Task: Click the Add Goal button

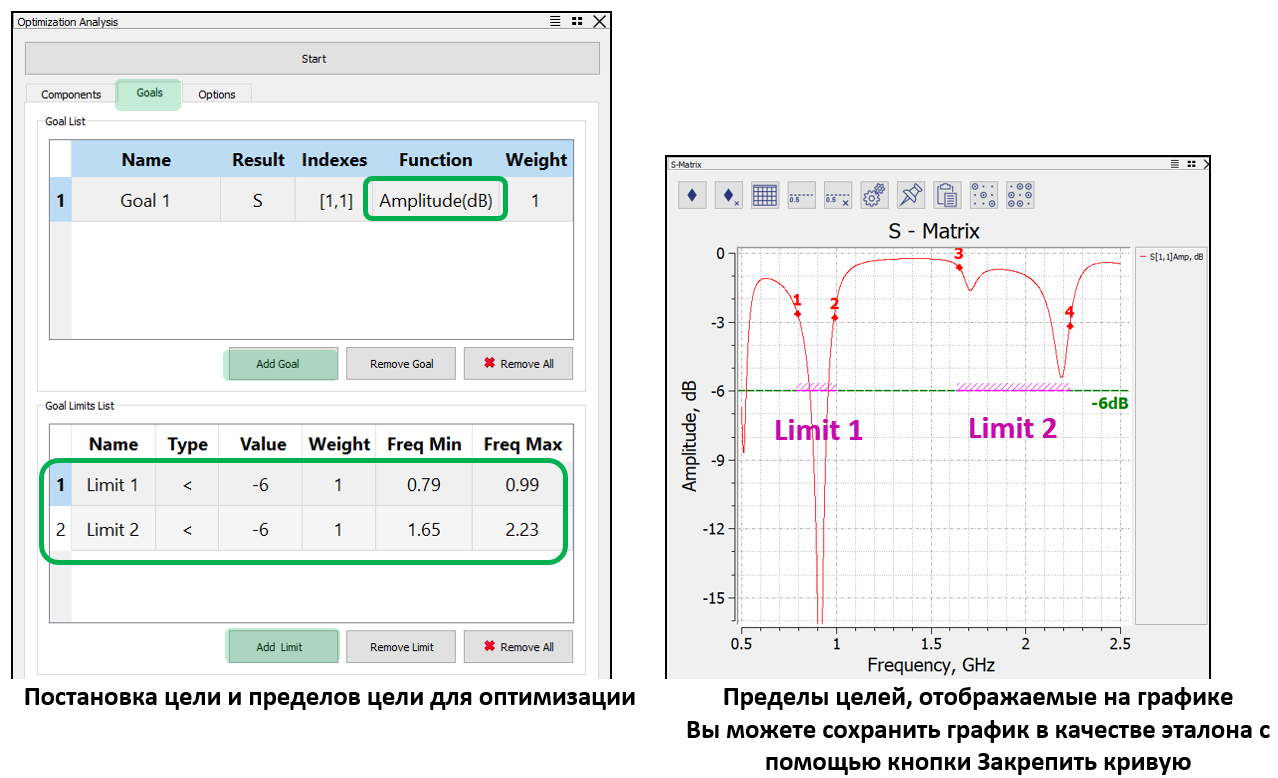Action: (278, 364)
